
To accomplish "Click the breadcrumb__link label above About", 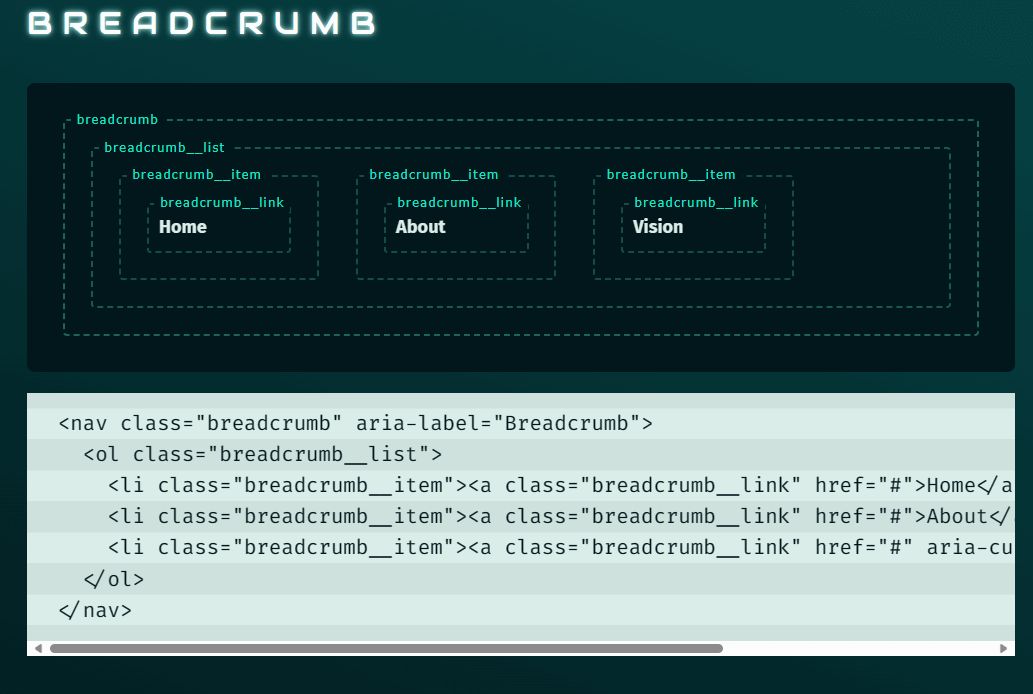I will [459, 203].
